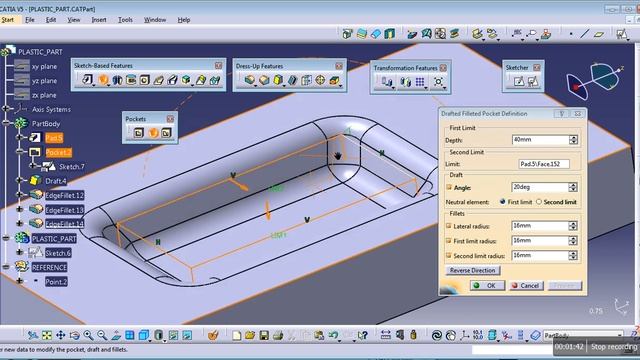Click the Print icon in bottom toolbar
Screen dimensions: 640x360
[x=278, y=336]
